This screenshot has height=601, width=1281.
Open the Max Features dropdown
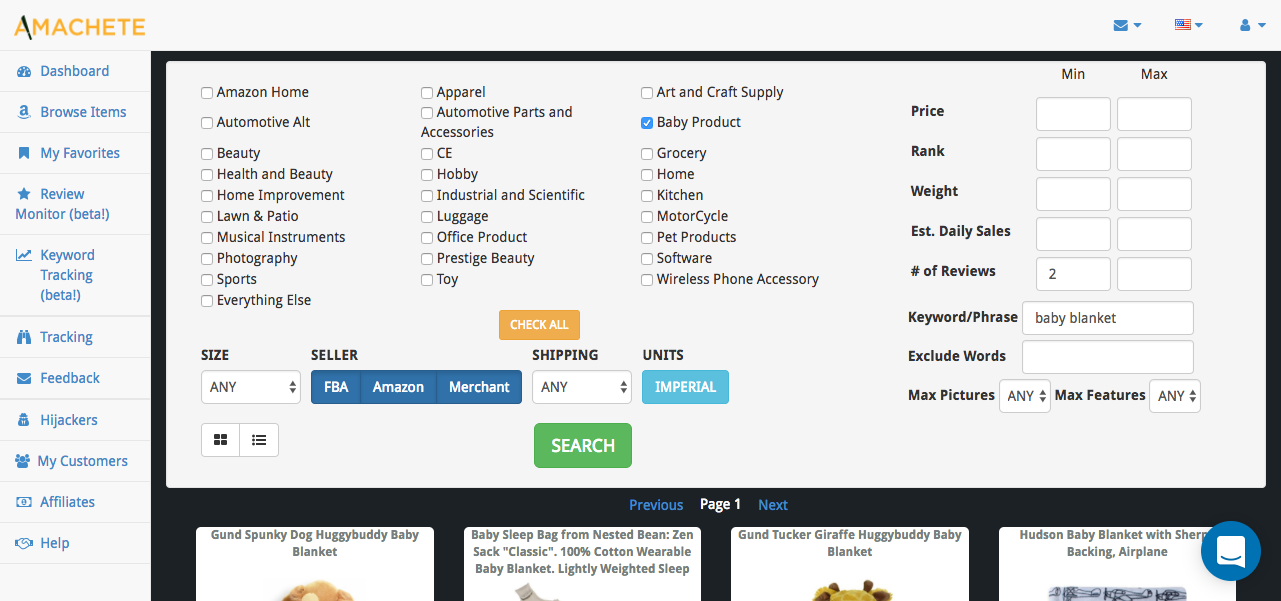tap(1175, 396)
